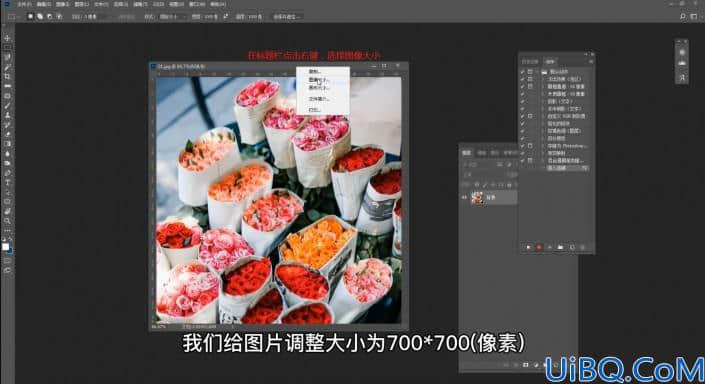Open the search icon at top right
Image resolution: width=705 pixels, height=384 pixels.
pos(683,17)
